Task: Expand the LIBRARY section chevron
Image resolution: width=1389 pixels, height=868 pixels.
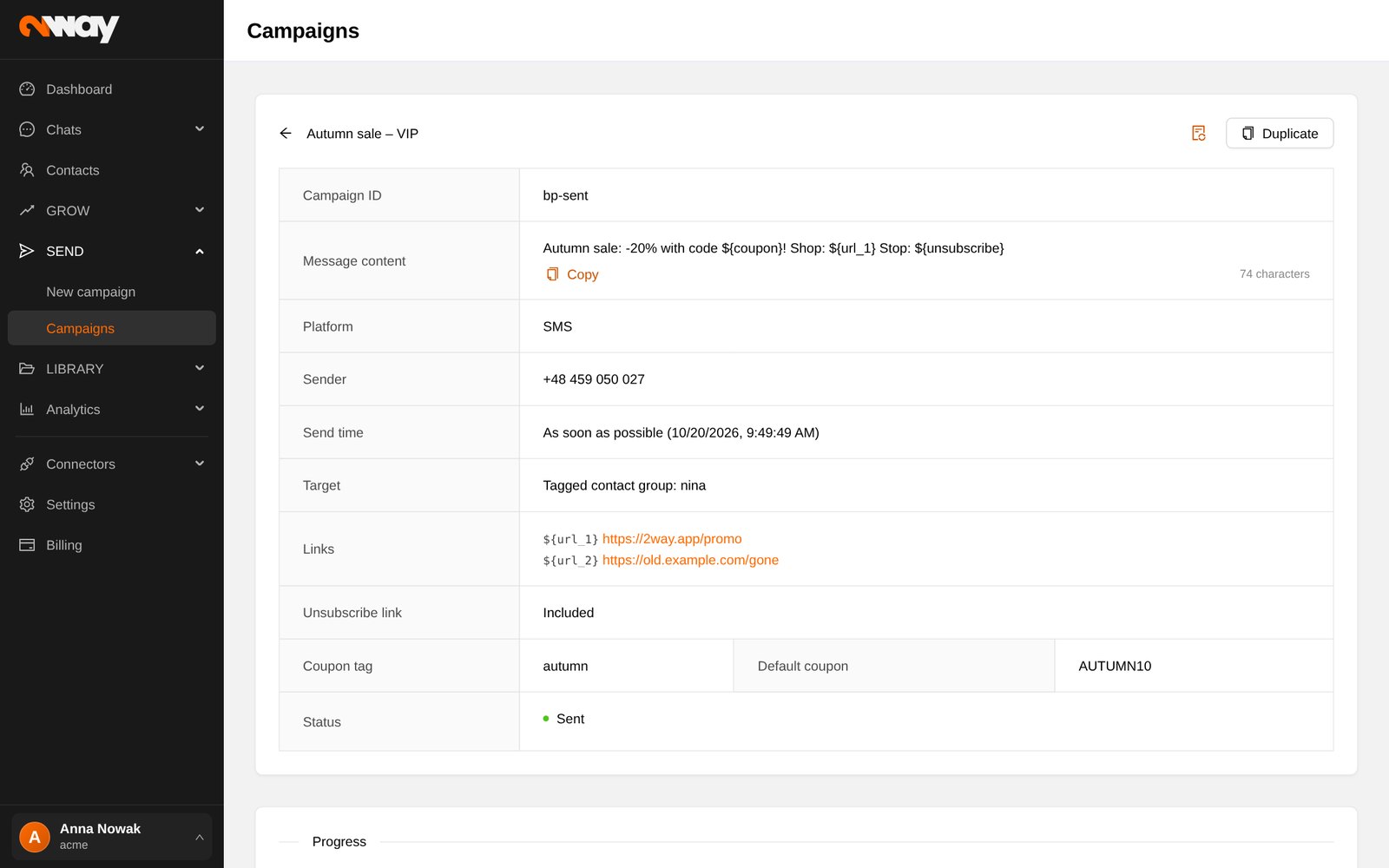Action: click(200, 369)
